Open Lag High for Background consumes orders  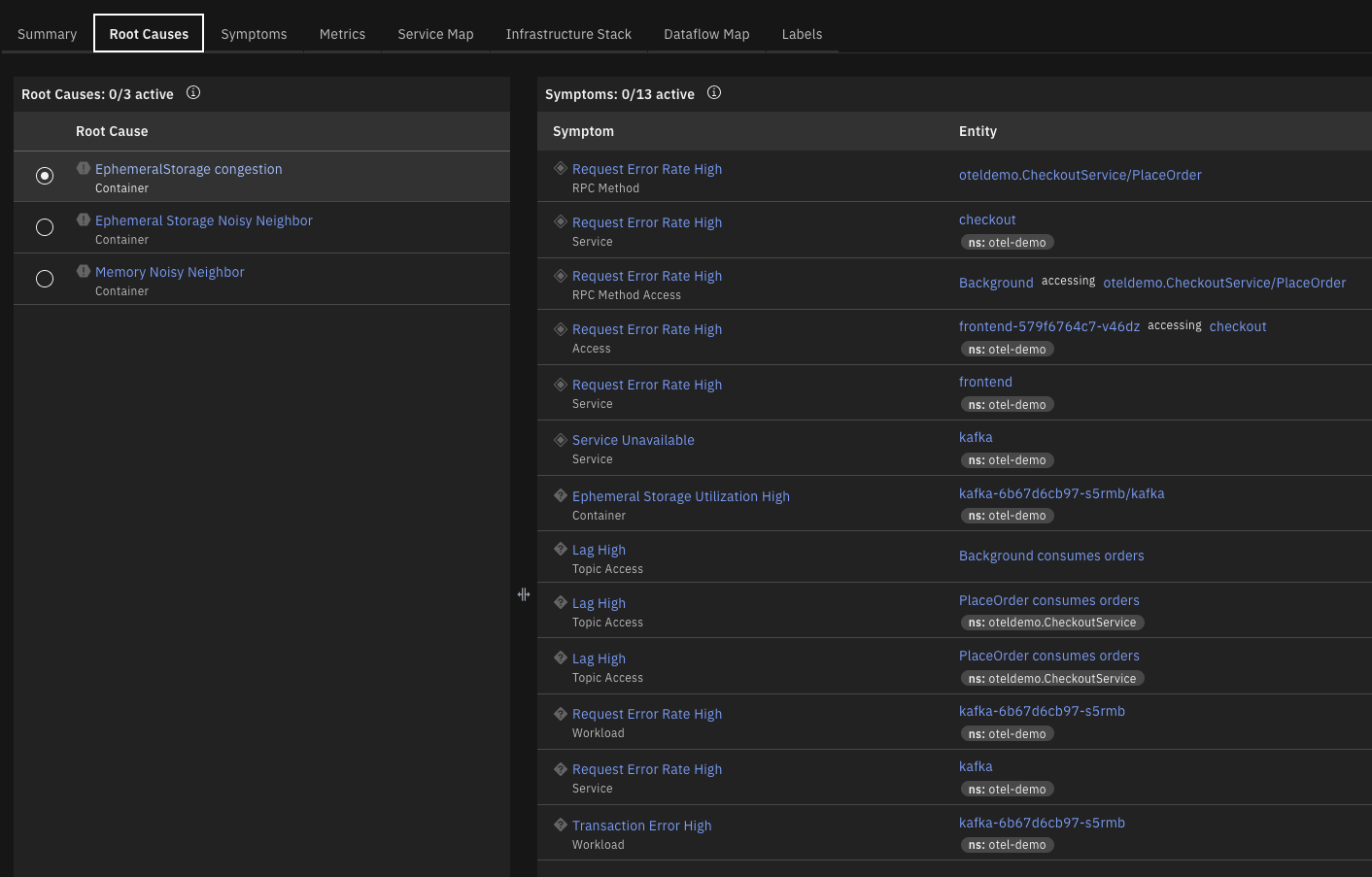[x=599, y=550]
